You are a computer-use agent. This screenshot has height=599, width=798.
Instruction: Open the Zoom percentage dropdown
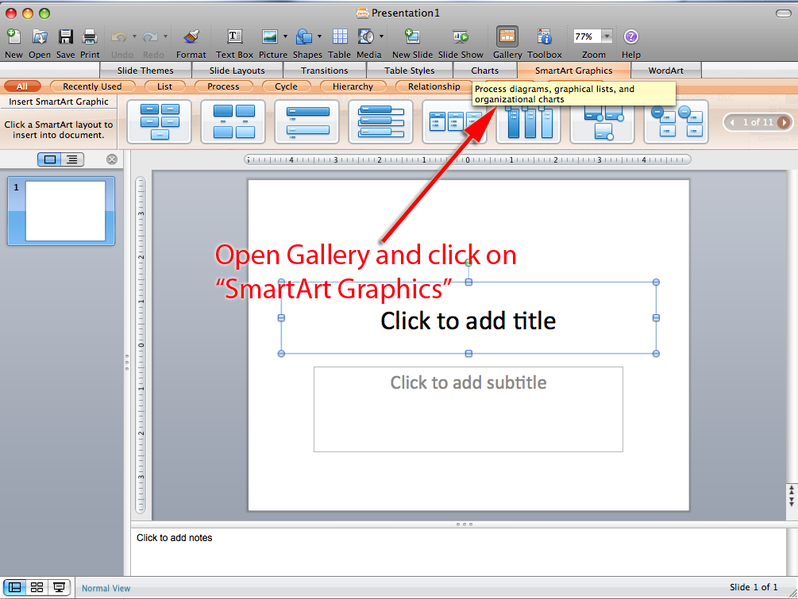coord(607,36)
